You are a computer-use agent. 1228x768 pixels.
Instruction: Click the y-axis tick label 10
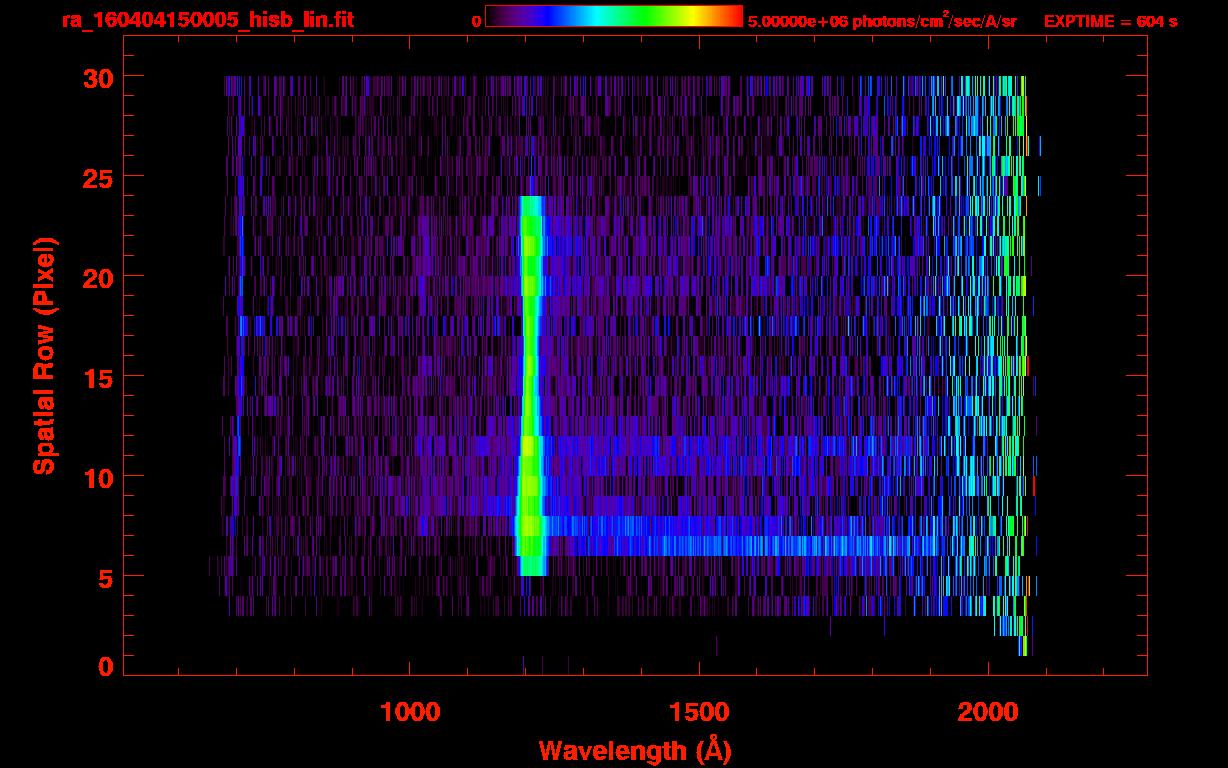click(x=96, y=477)
